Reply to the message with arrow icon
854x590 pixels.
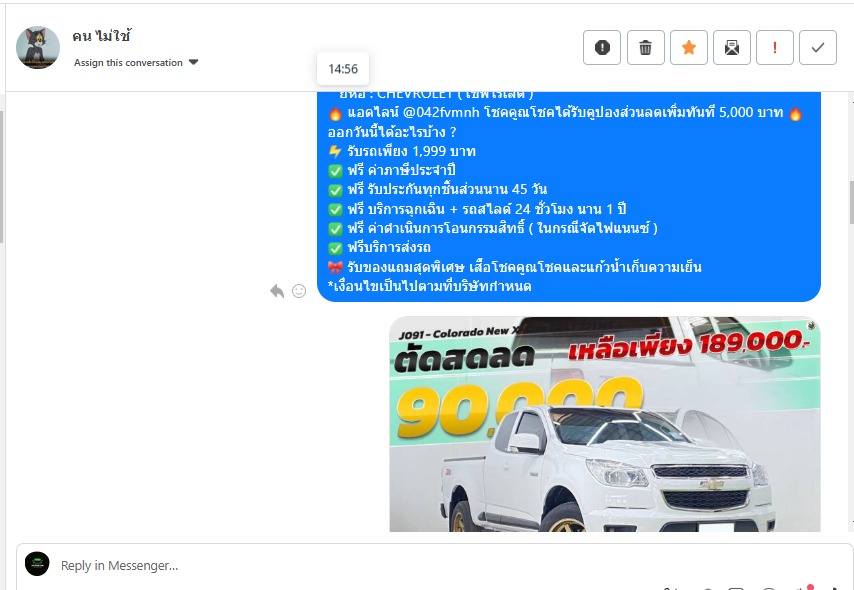[x=277, y=291]
